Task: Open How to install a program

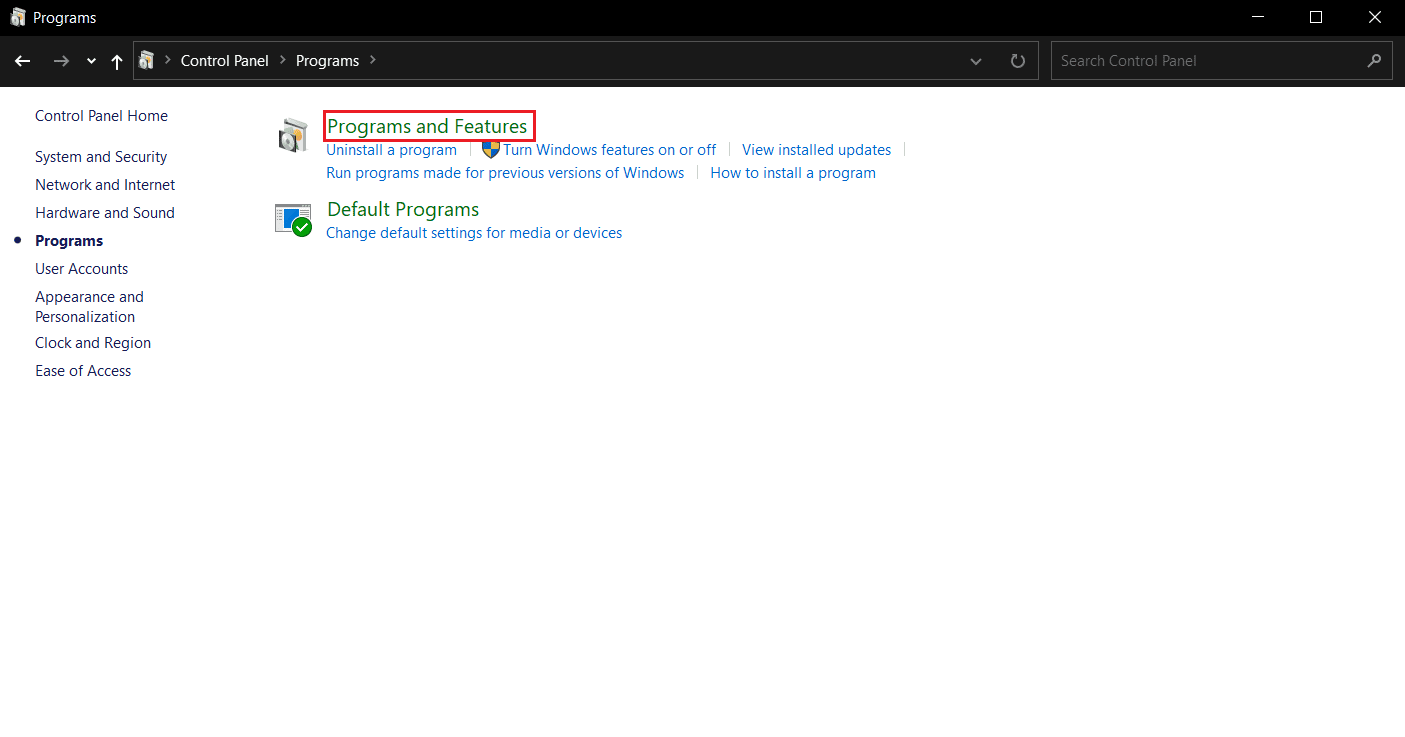Action: pos(792,172)
